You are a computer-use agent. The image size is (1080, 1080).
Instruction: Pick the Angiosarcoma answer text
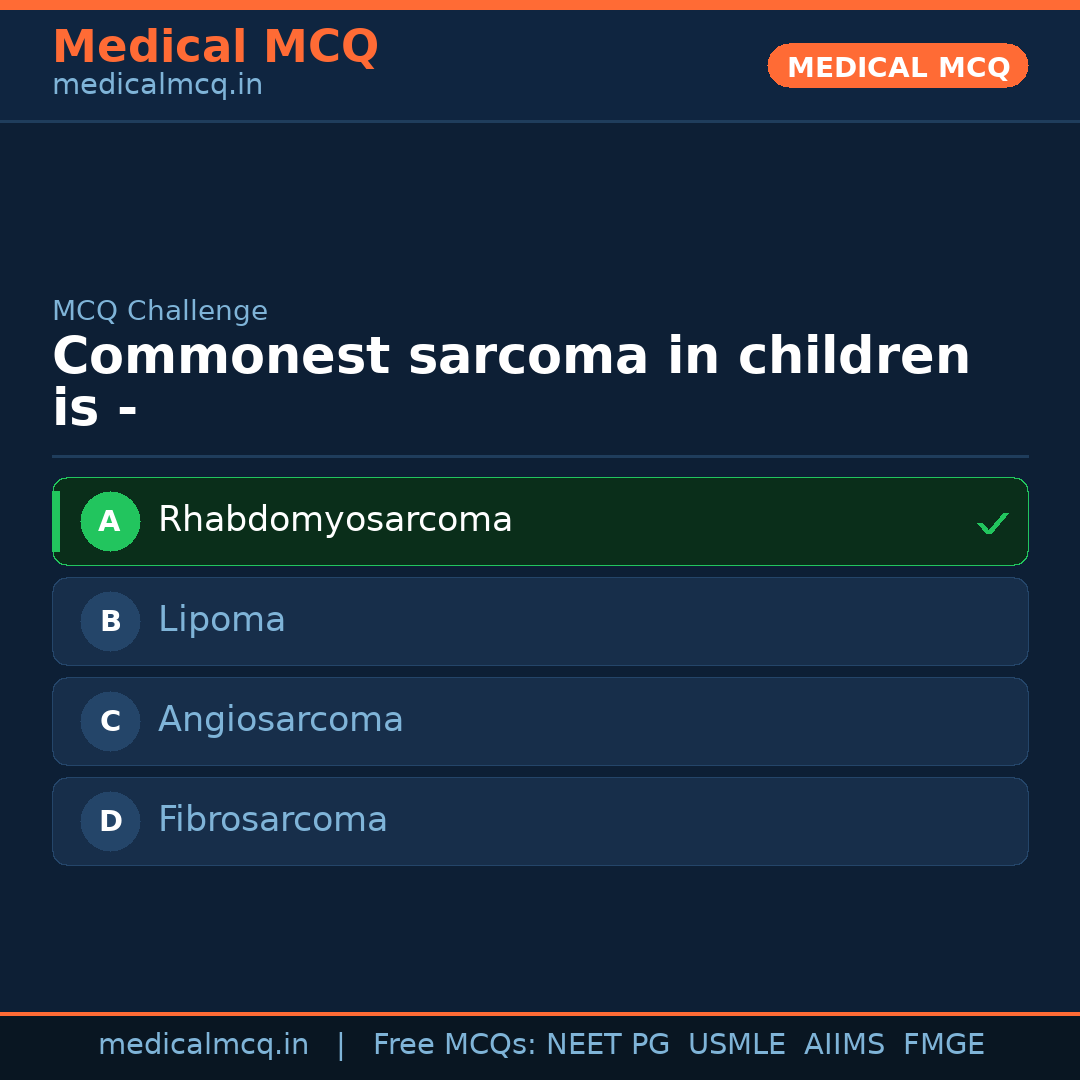[x=281, y=720]
